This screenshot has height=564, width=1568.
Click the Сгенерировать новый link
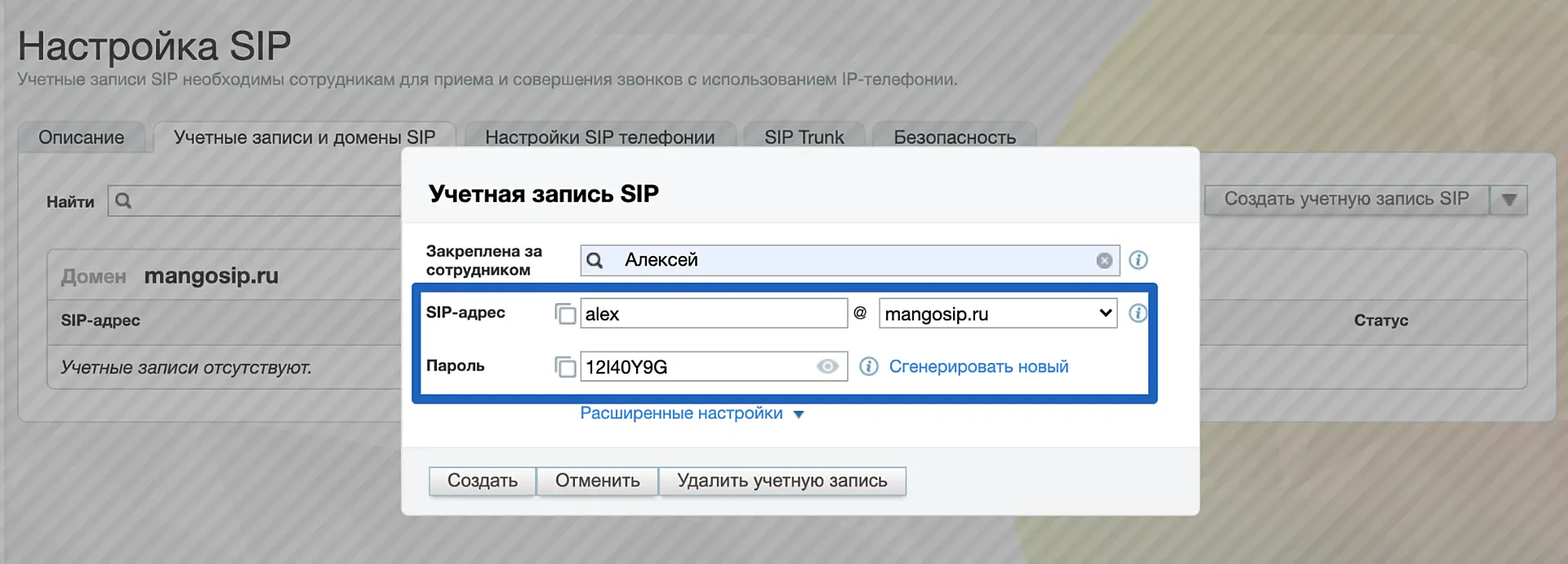click(978, 367)
